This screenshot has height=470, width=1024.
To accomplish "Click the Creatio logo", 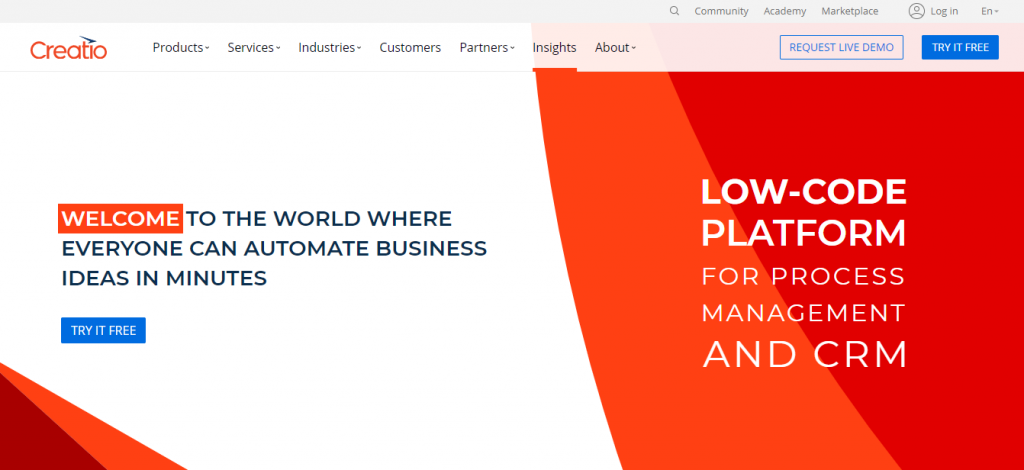I will coord(69,48).
